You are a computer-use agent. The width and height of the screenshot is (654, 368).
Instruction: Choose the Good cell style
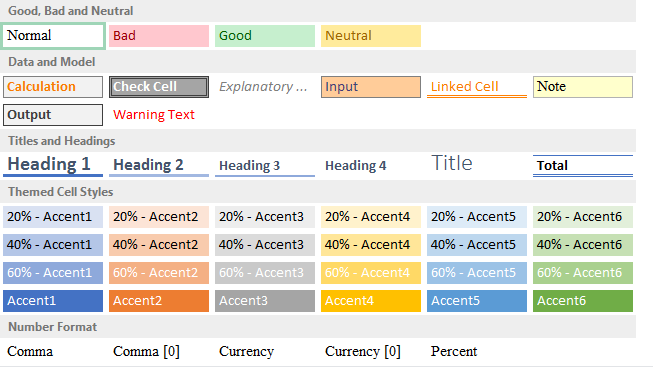point(265,36)
